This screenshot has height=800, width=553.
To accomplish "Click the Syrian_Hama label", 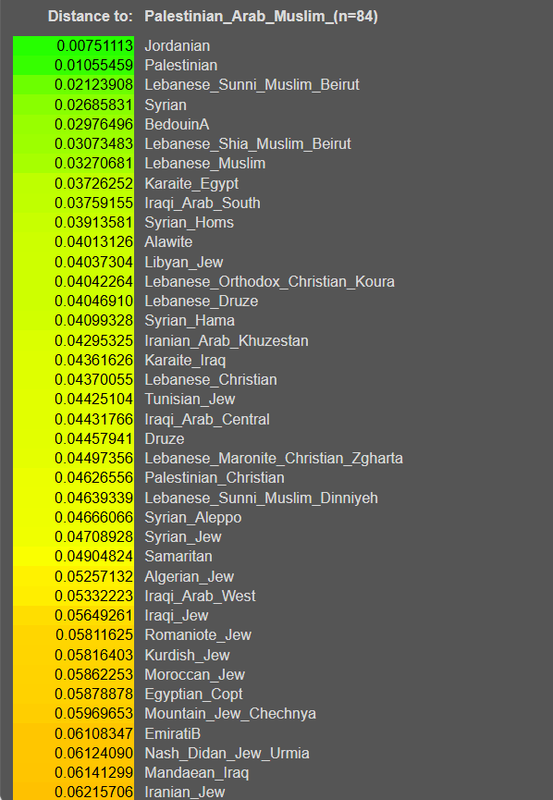I will tap(190, 320).
